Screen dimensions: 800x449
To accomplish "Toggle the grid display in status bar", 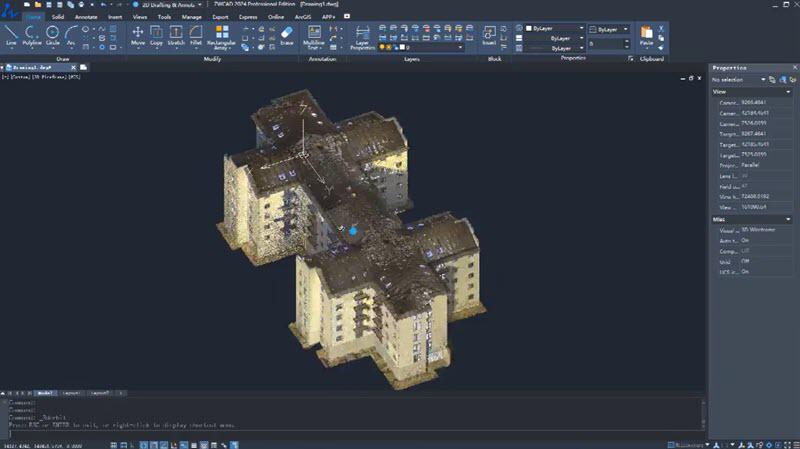I will pos(114,445).
